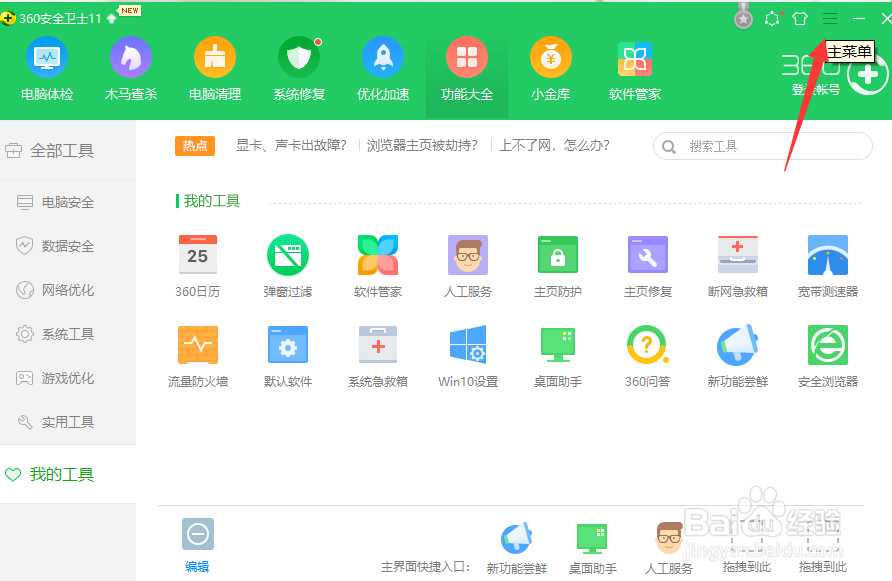Open link 上不了网,怎么办?
The image size is (892, 581).
click(554, 146)
